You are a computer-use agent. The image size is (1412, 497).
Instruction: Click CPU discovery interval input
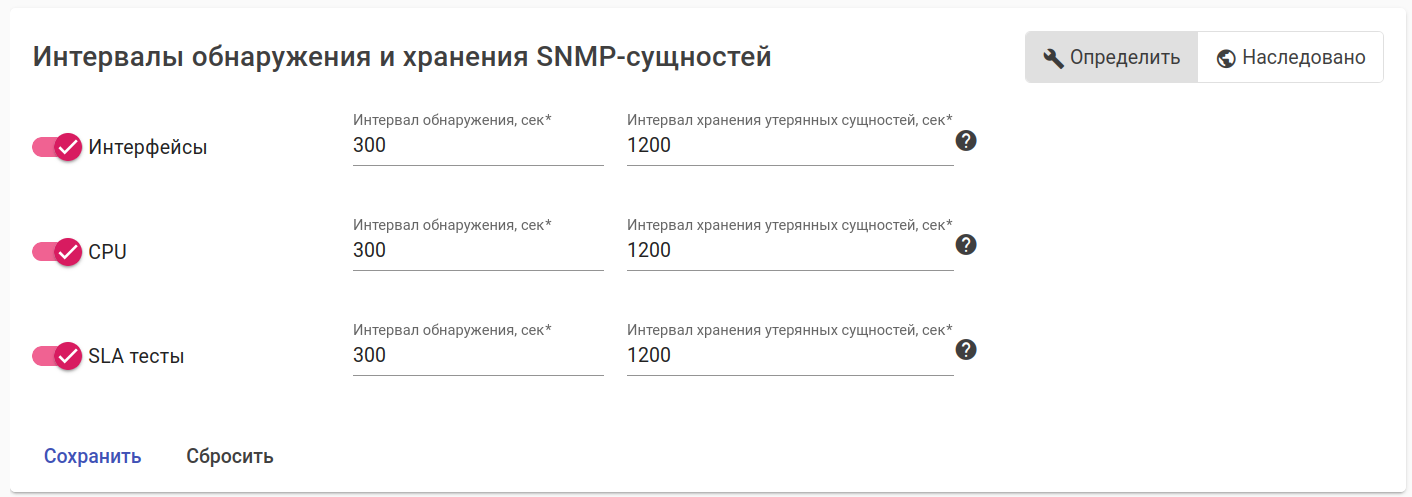coord(478,251)
